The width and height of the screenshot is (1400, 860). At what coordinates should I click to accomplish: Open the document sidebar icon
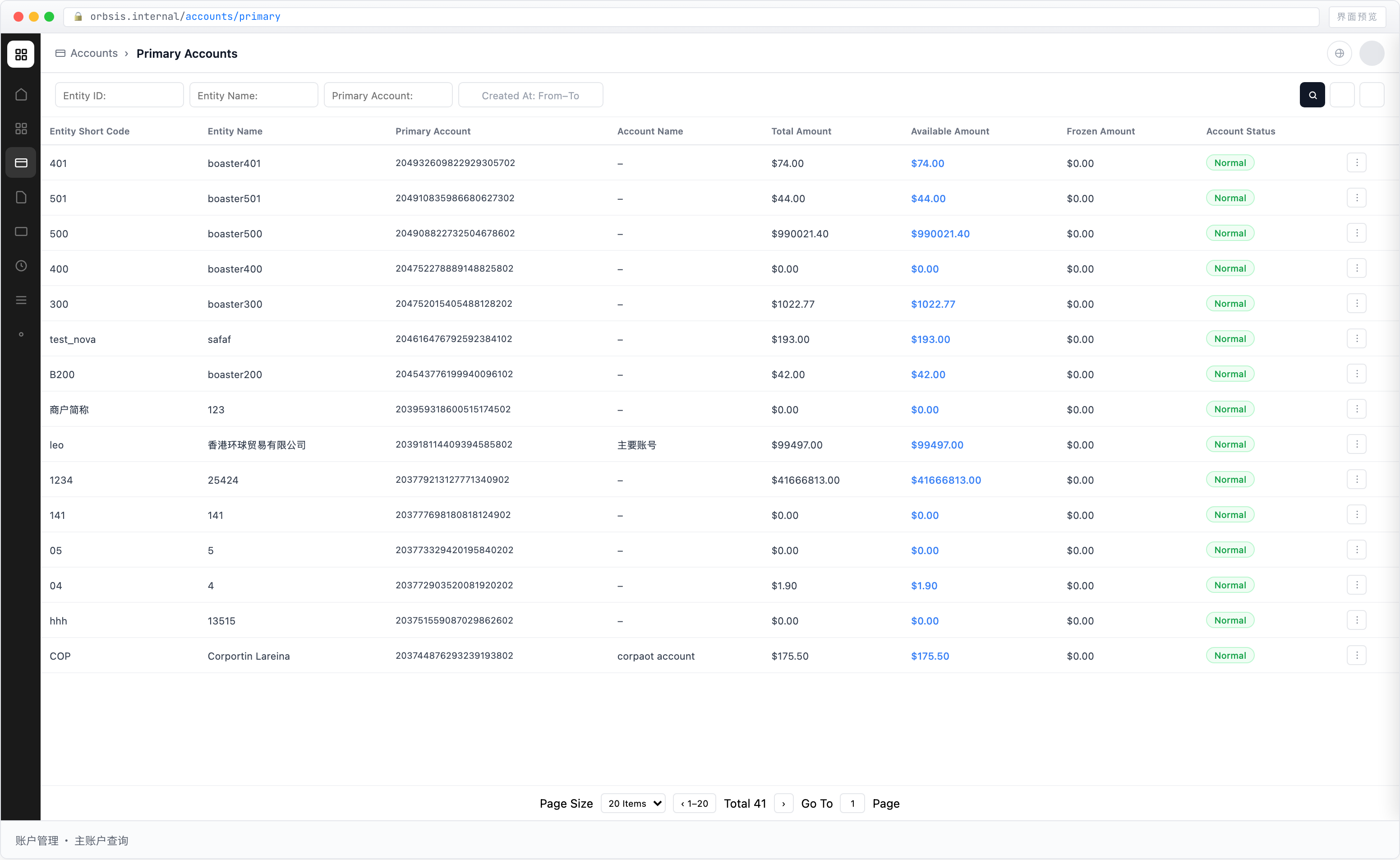click(x=21, y=197)
